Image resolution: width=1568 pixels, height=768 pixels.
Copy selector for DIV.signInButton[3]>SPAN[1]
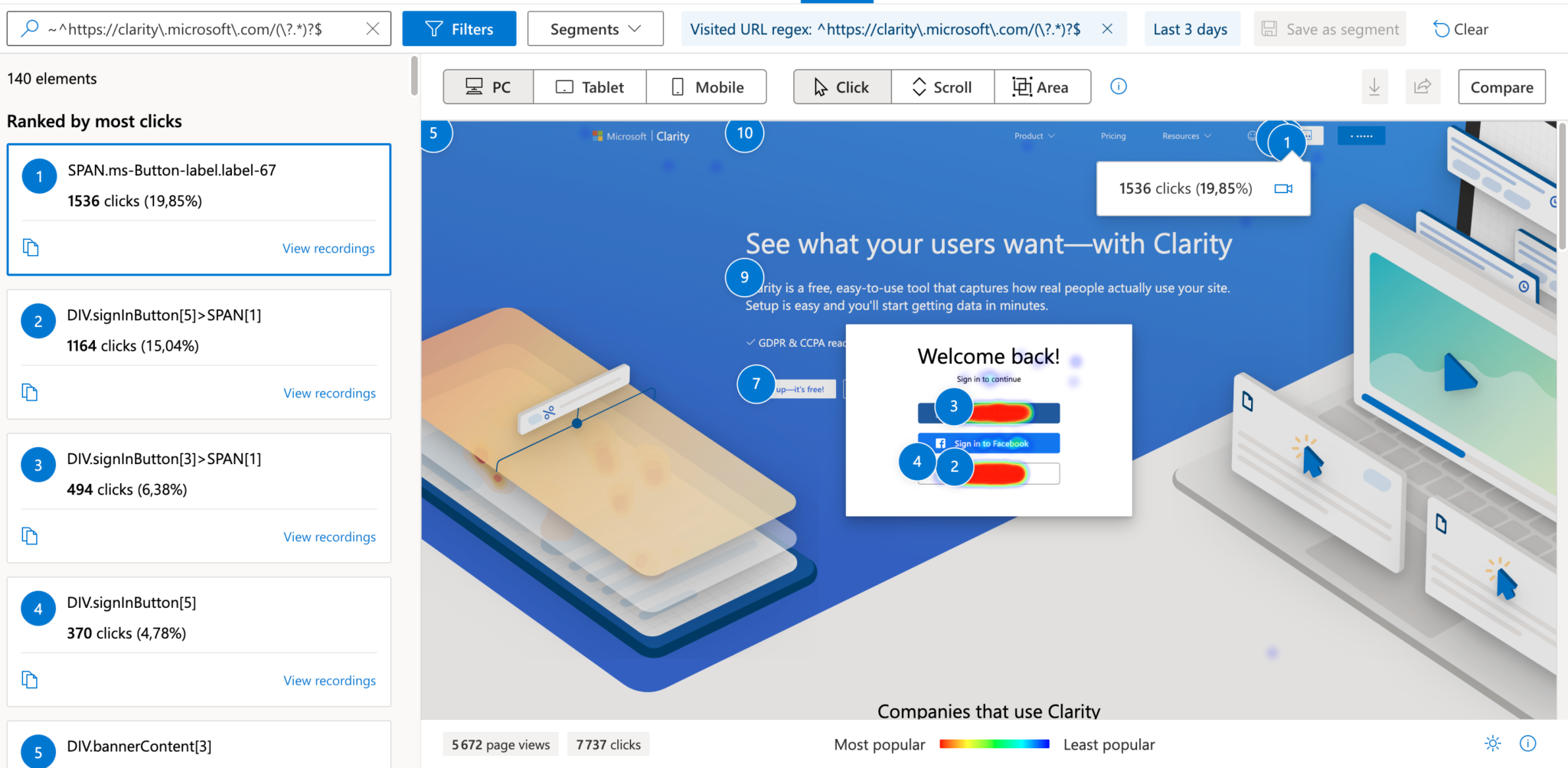click(30, 536)
